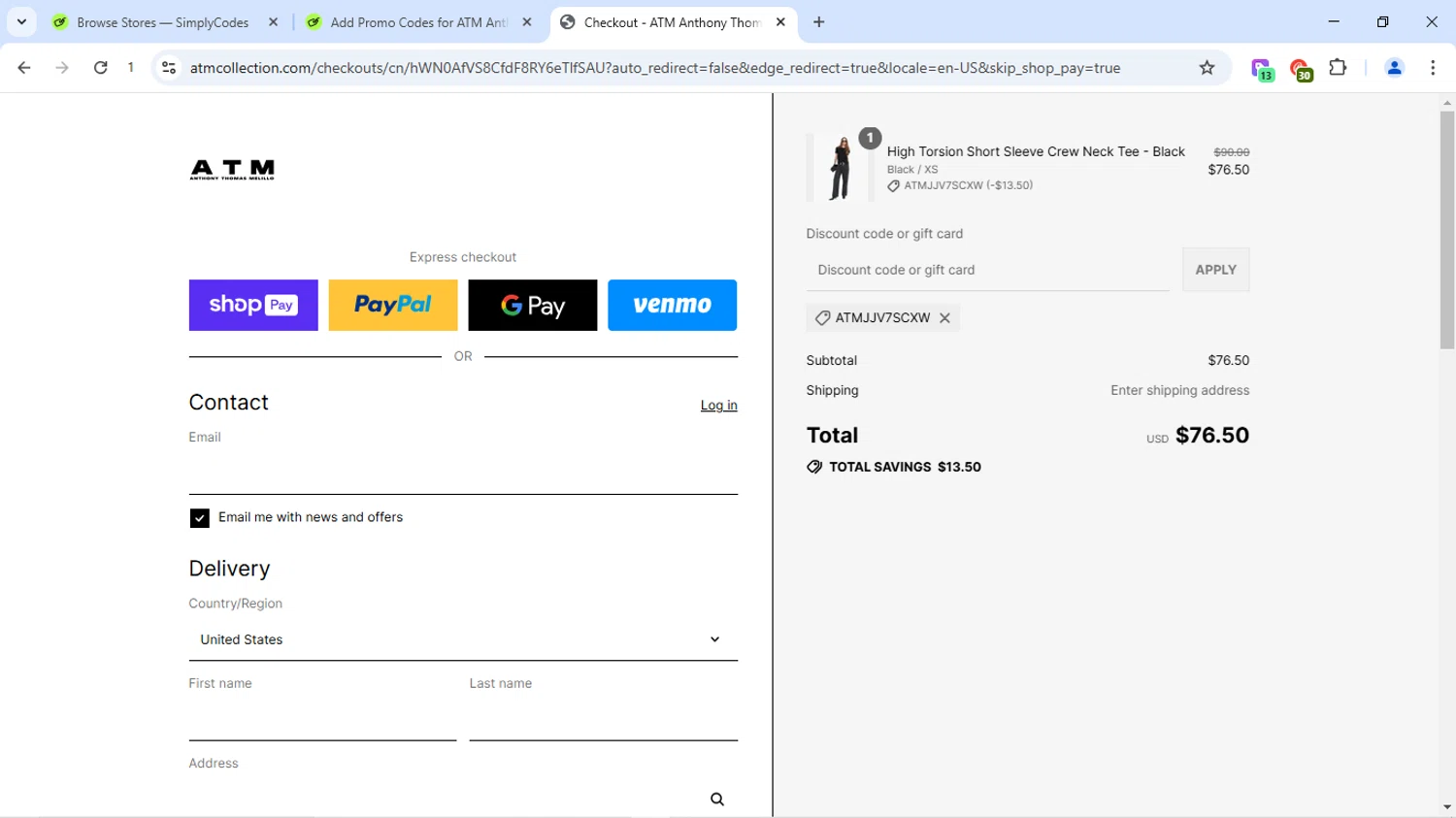Pay with Venmo button
The height and width of the screenshot is (818, 1456).
pyautogui.click(x=673, y=305)
